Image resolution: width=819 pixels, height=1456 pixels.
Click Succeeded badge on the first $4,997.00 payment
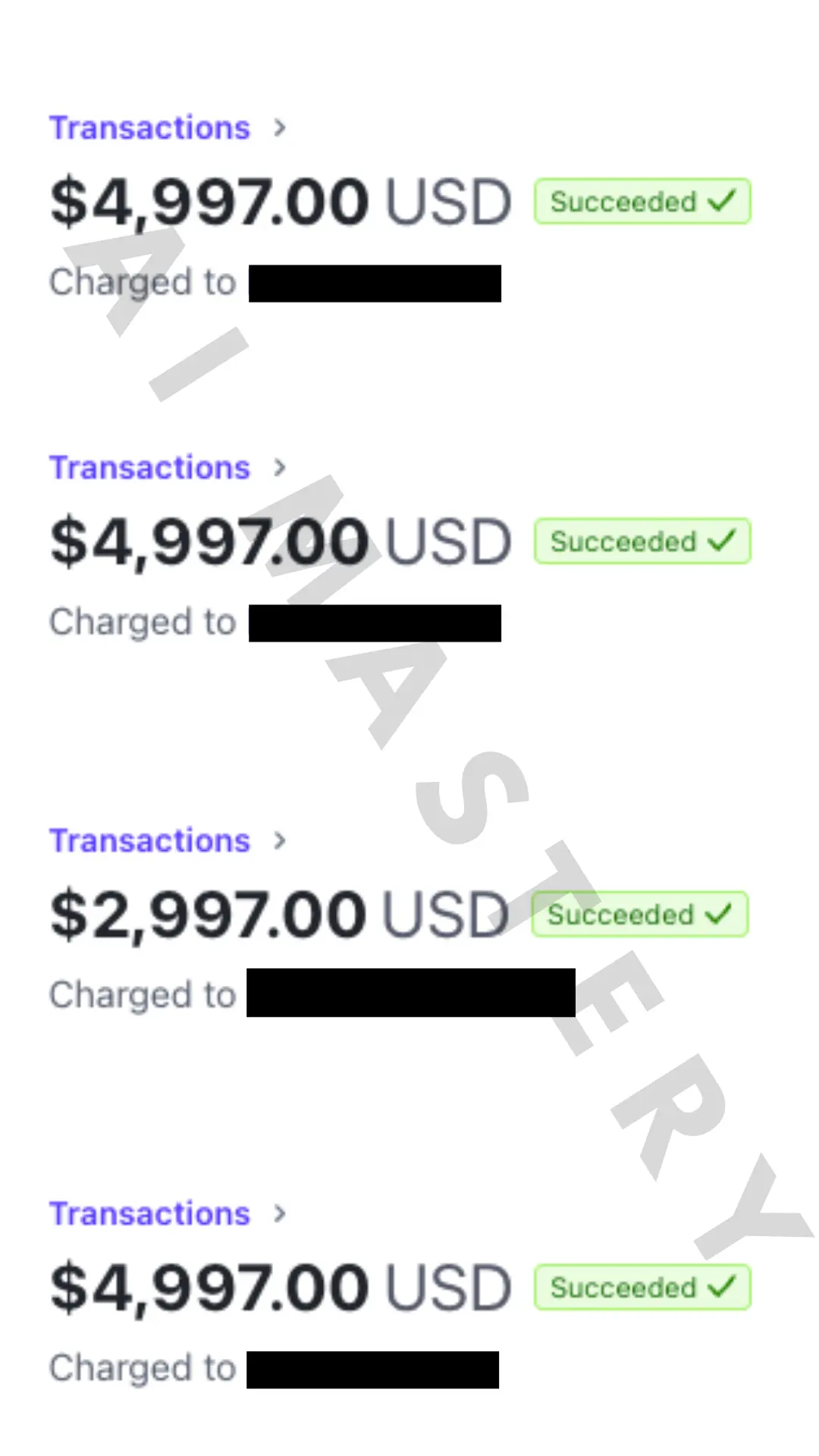click(642, 202)
